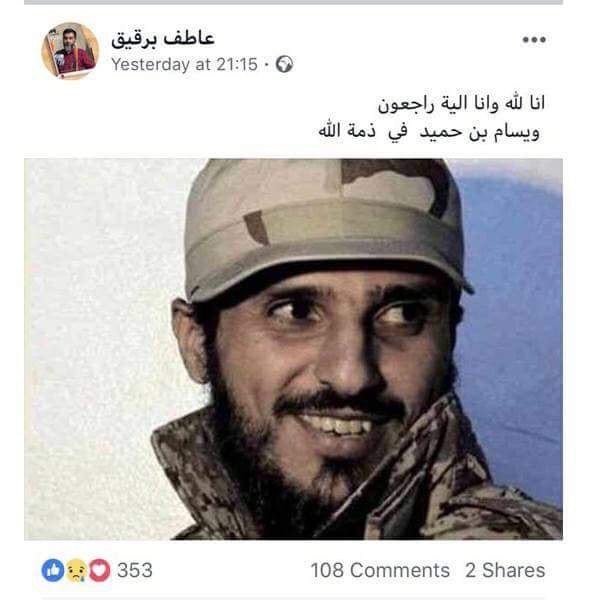Click the timestamp Yesterday at 21:15
600x600 pixels.
(184, 64)
